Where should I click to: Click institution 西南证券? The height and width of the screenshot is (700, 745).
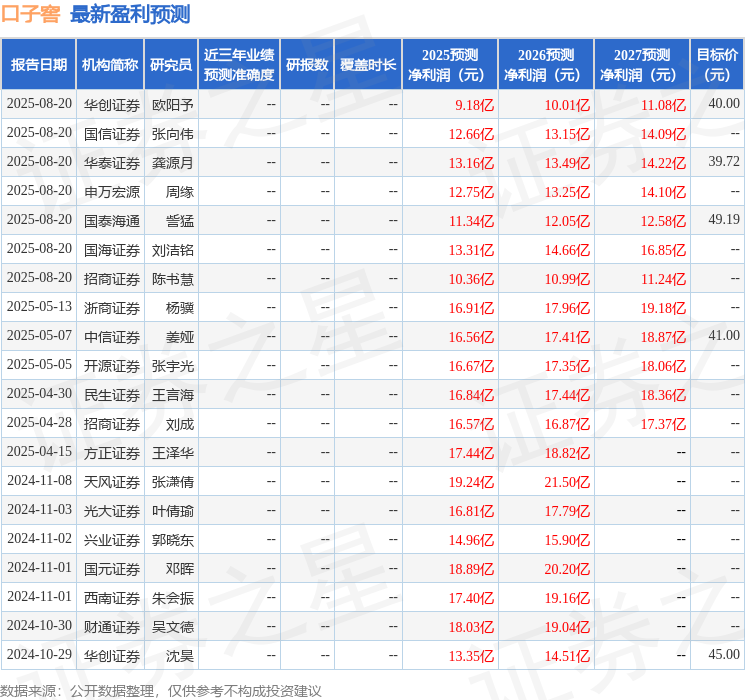tap(112, 598)
